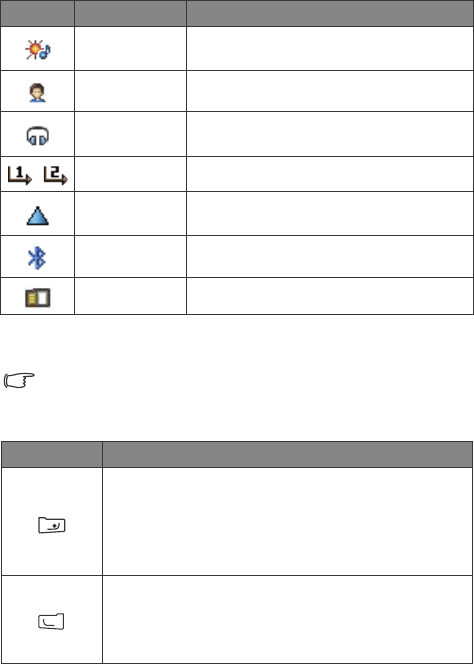Click the end key icon
This screenshot has width=474, height=664.
point(51,621)
